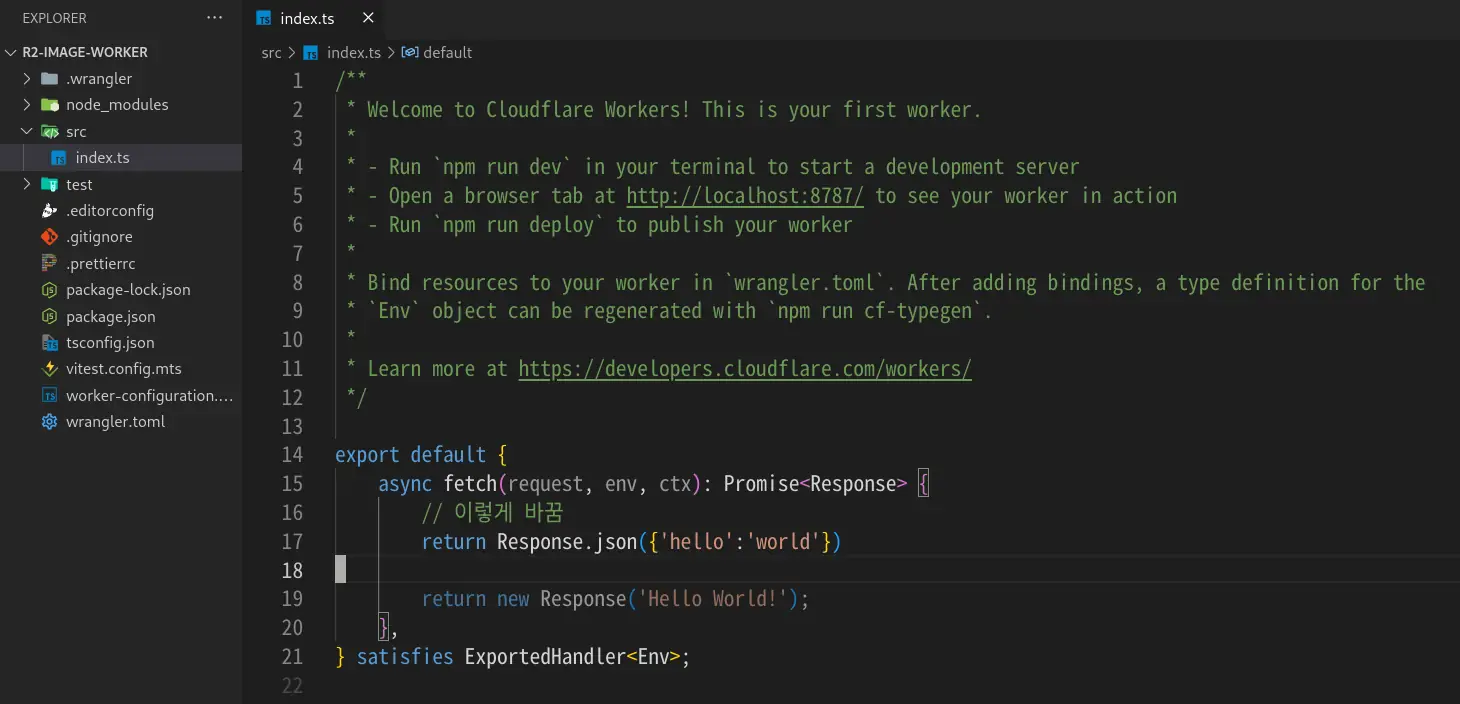Select src in the breadcrumb path

coord(271,53)
